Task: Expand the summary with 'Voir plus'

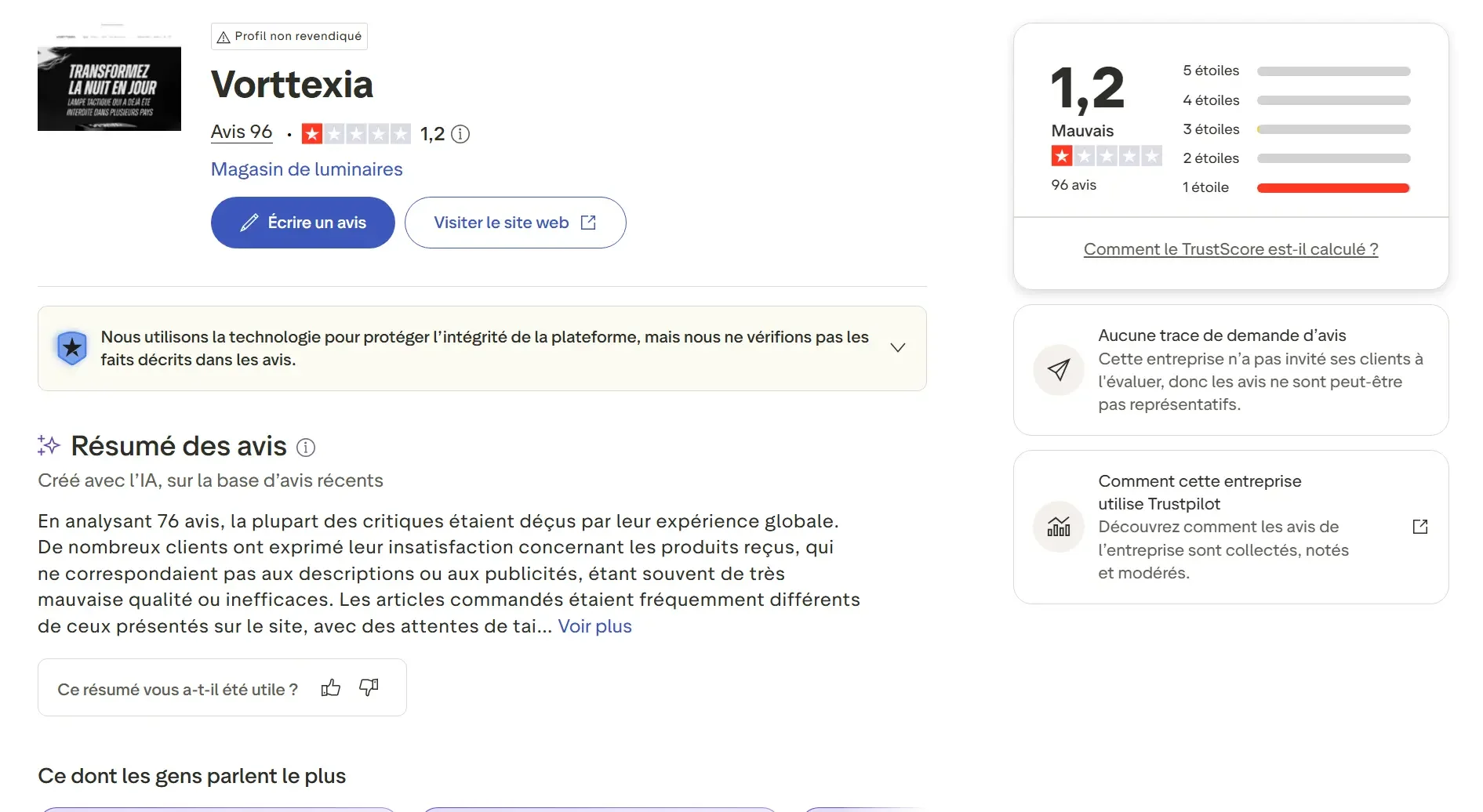Action: (x=594, y=626)
